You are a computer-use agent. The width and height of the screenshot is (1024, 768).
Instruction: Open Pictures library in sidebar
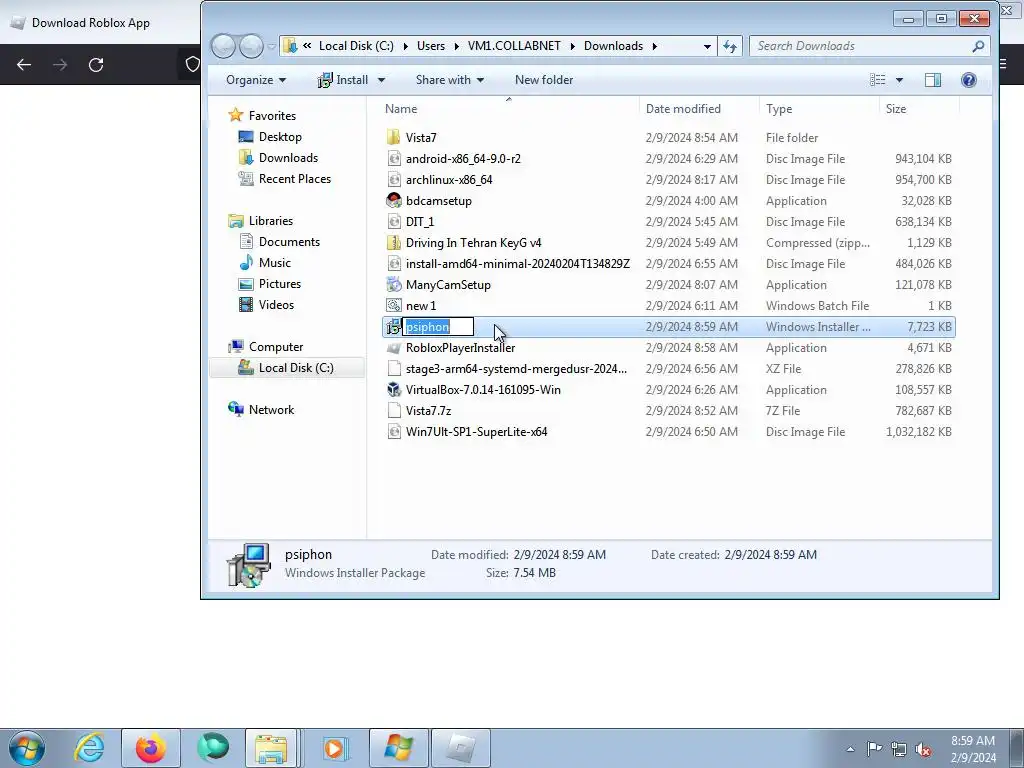(x=280, y=284)
